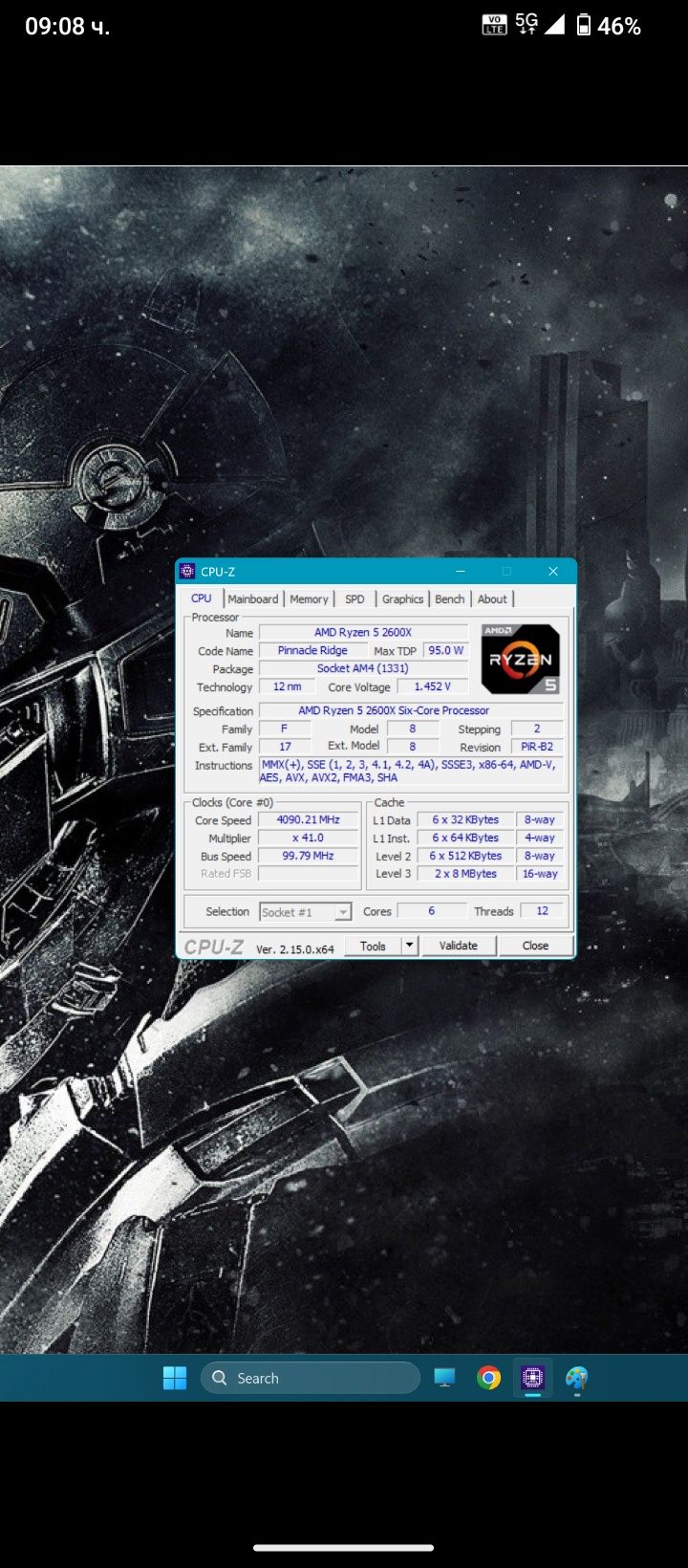Open the Memory tab
This screenshot has height=1568, width=688.
[309, 599]
